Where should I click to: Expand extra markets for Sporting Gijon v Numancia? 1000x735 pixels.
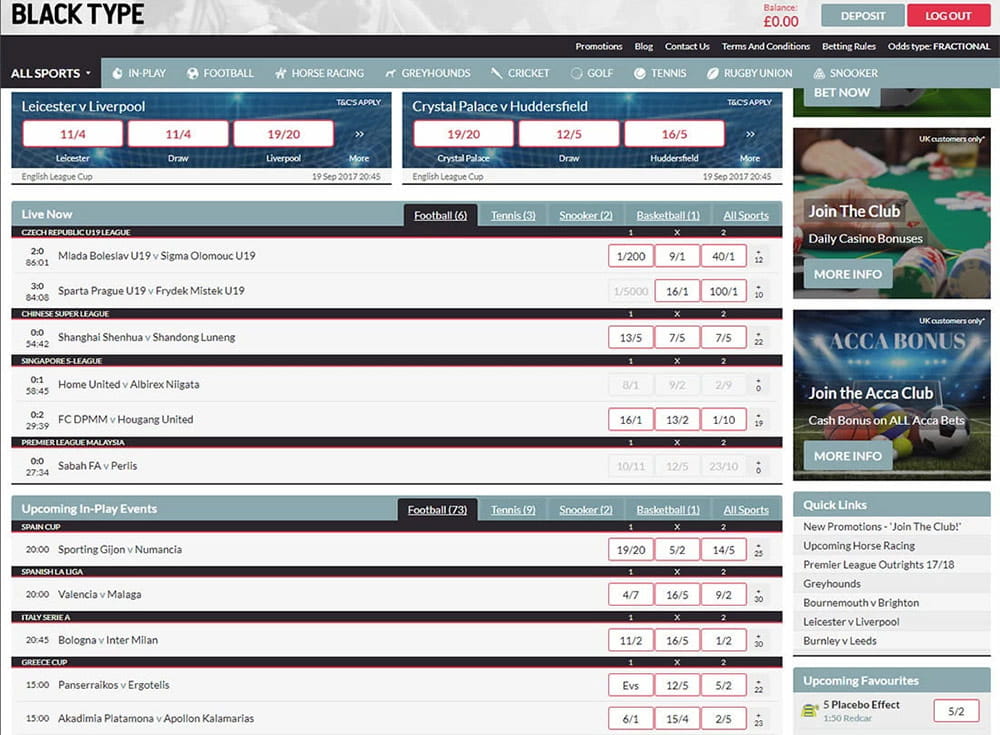(758, 549)
